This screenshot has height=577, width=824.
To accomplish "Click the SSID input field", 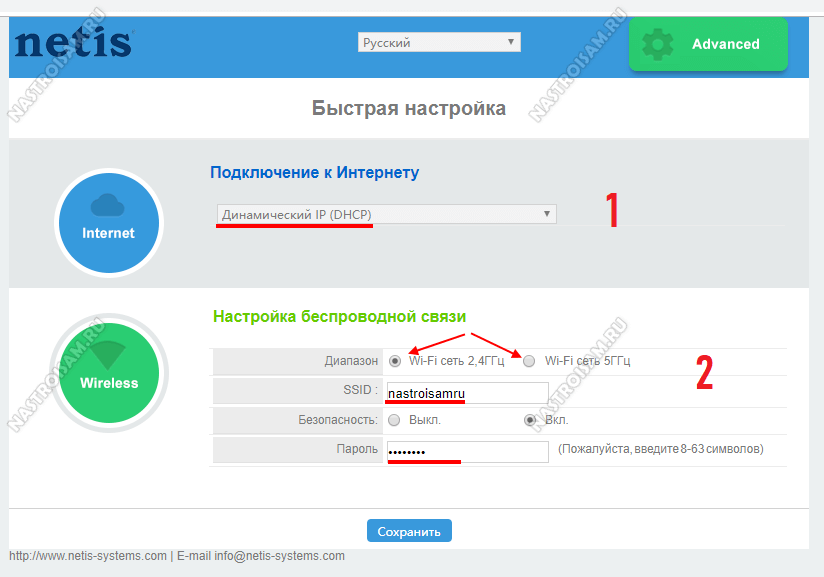I will [x=467, y=392].
